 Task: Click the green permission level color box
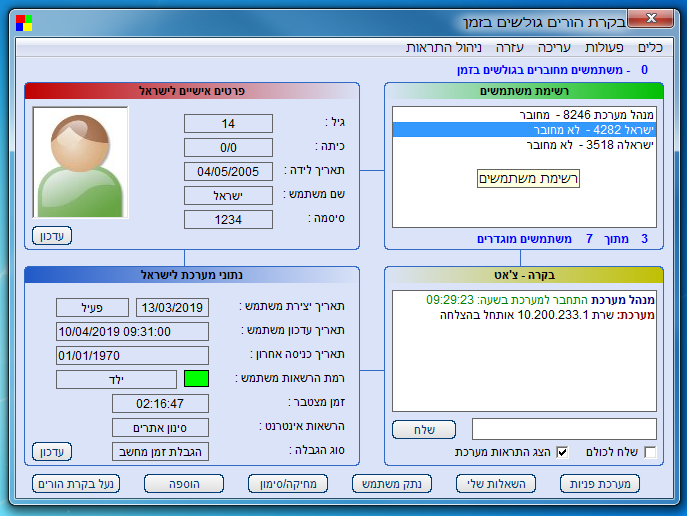point(197,379)
